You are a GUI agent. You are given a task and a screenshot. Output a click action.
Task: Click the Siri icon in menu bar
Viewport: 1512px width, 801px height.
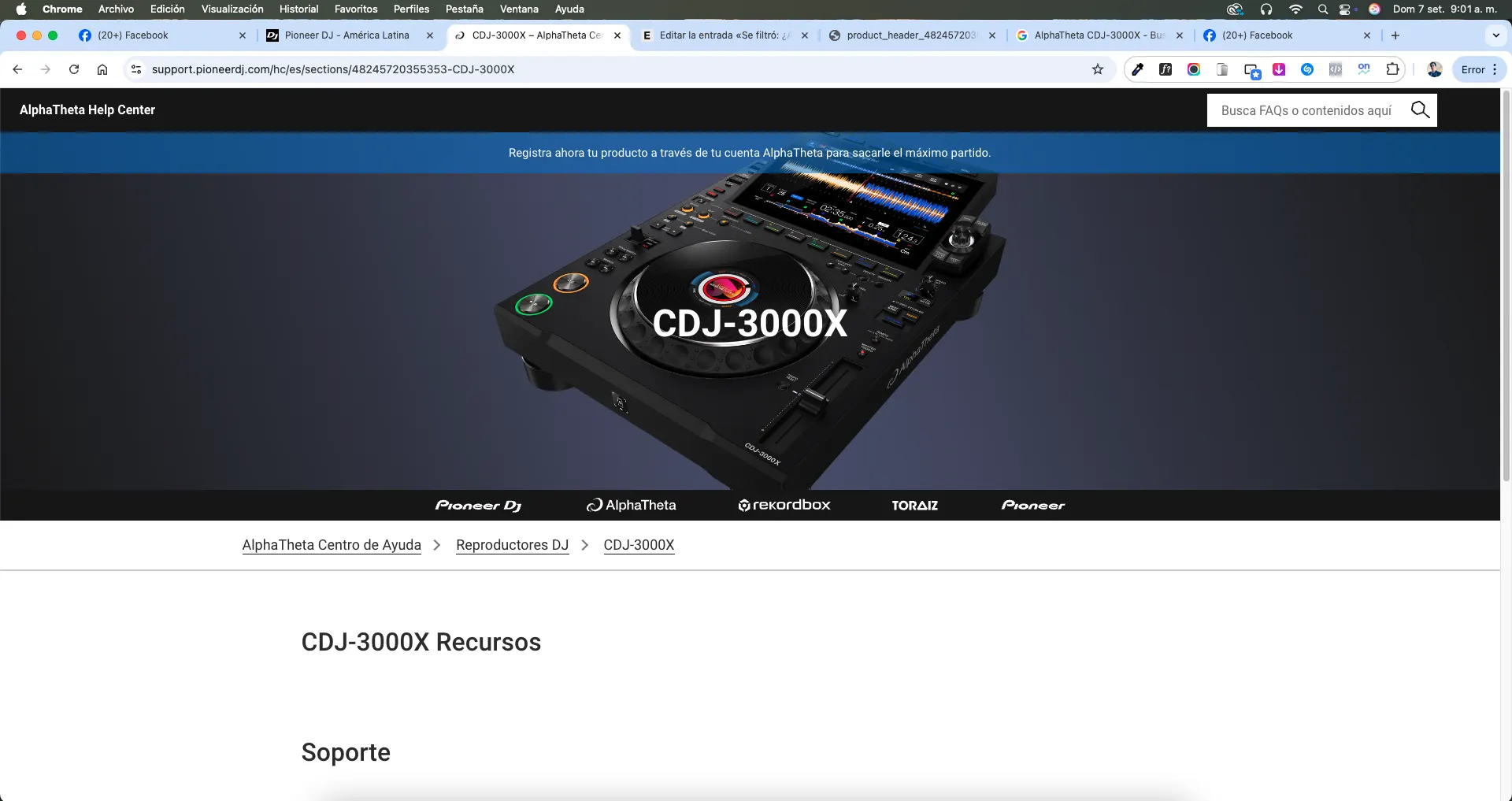click(x=1374, y=9)
